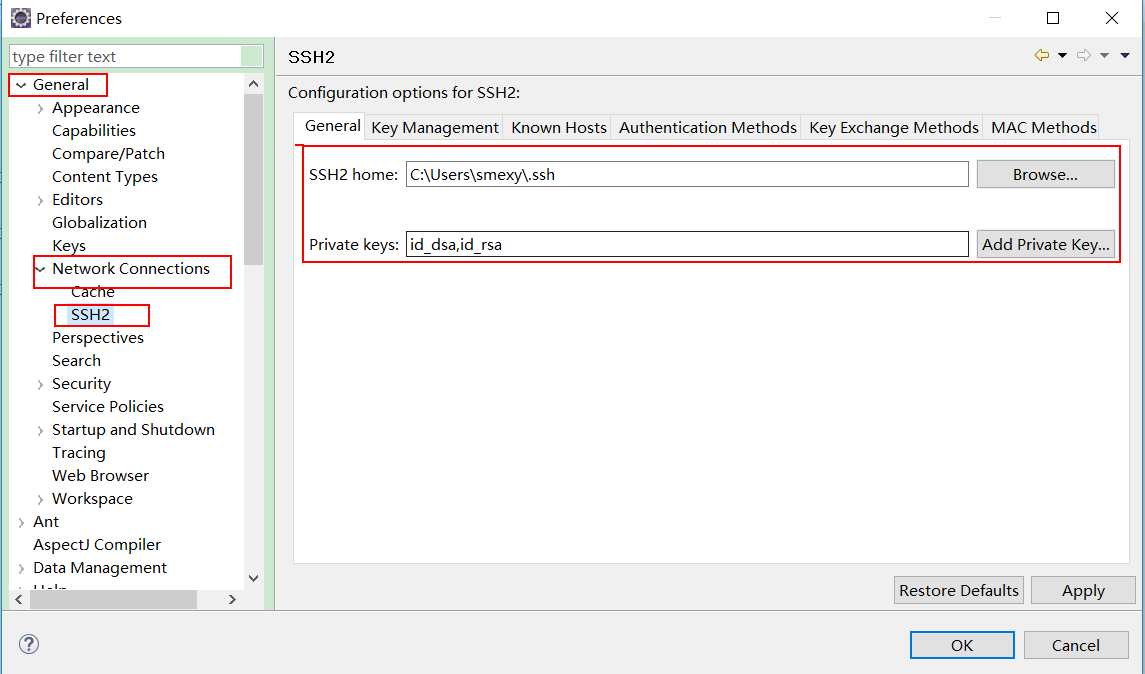Open the view menu triangle icon

1125,56
